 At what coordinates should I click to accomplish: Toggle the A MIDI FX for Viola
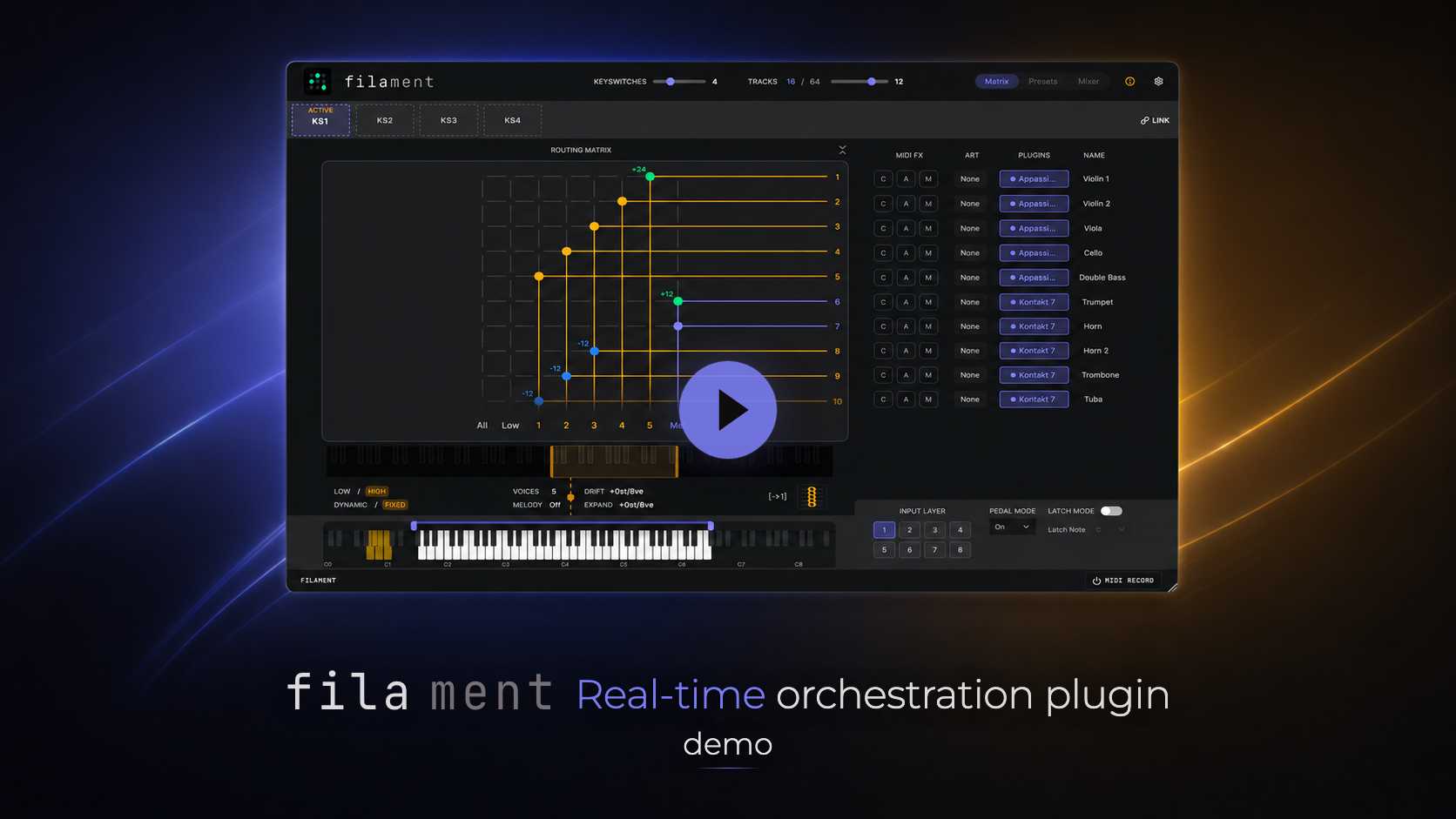906,228
